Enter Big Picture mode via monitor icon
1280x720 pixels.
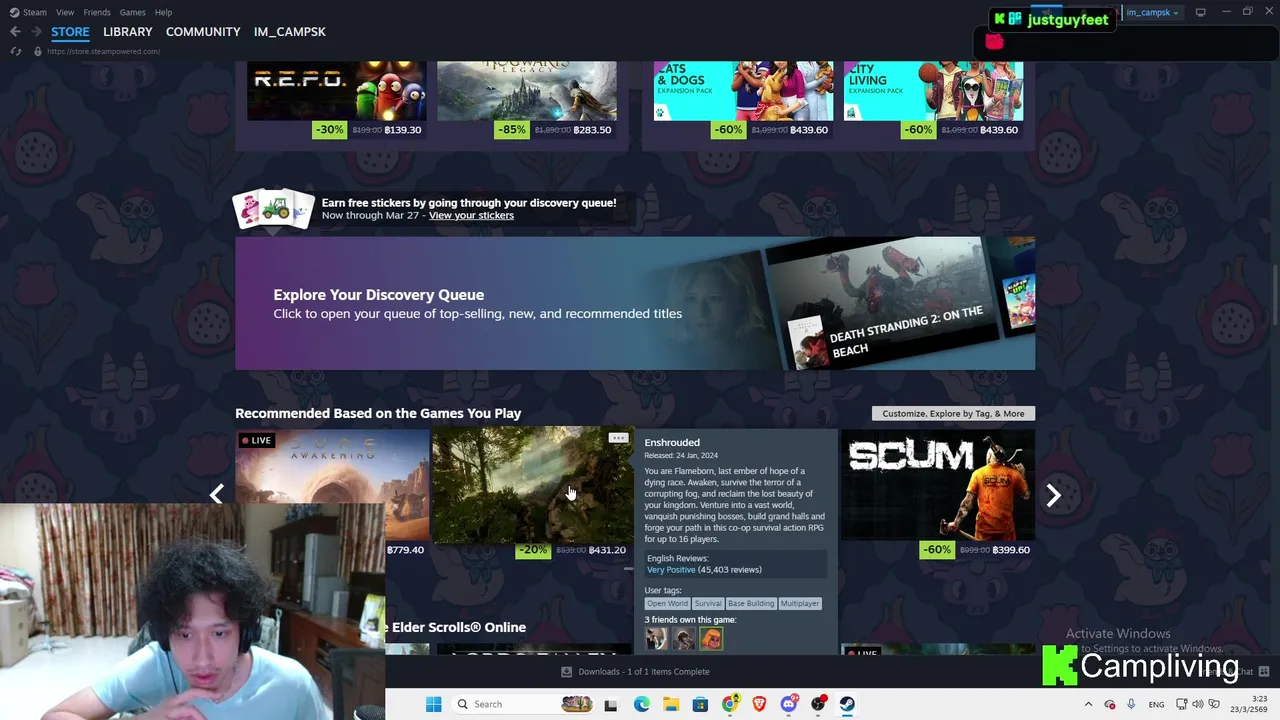(1200, 12)
